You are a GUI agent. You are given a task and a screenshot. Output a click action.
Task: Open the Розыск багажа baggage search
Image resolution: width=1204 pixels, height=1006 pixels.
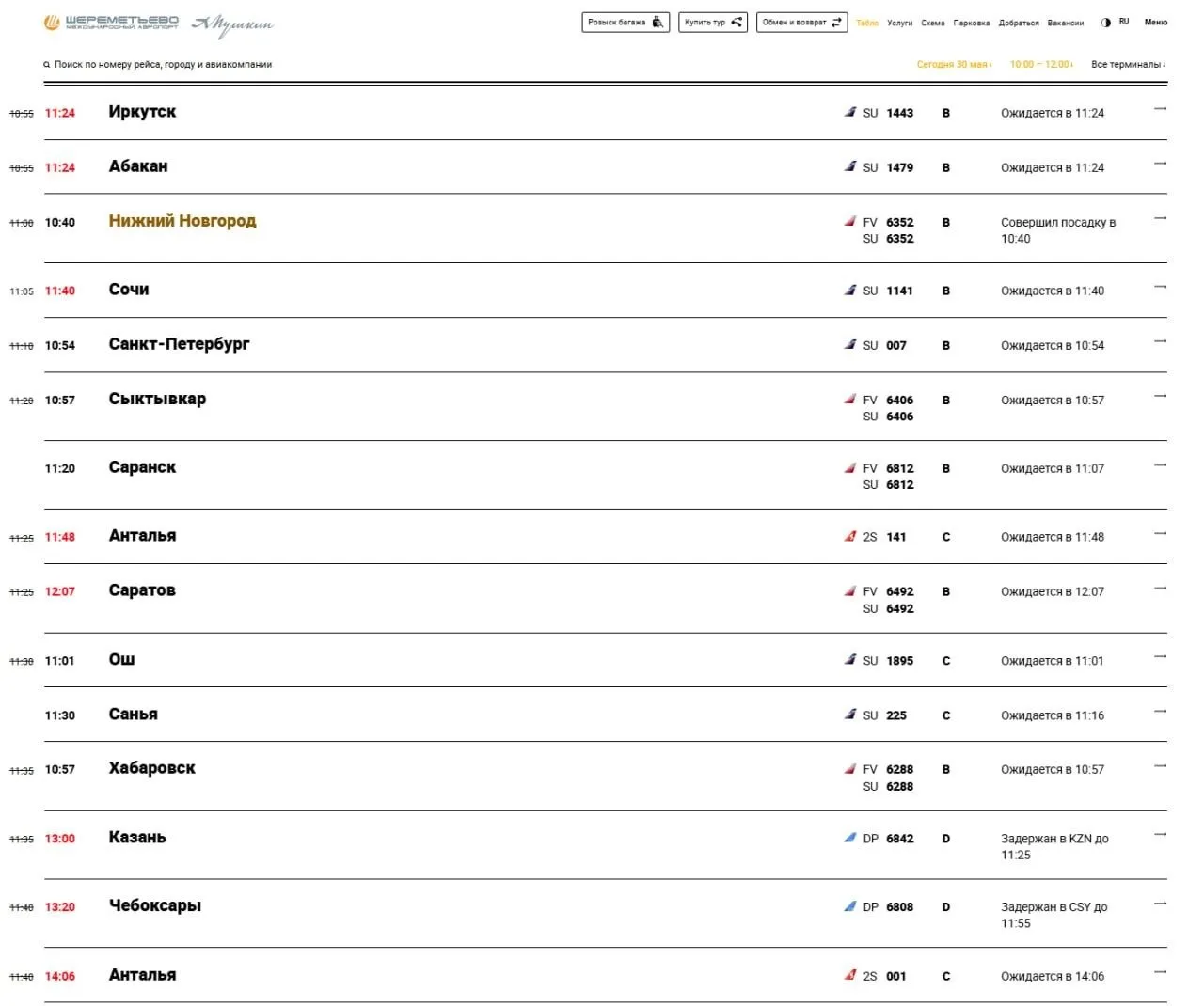click(x=626, y=22)
